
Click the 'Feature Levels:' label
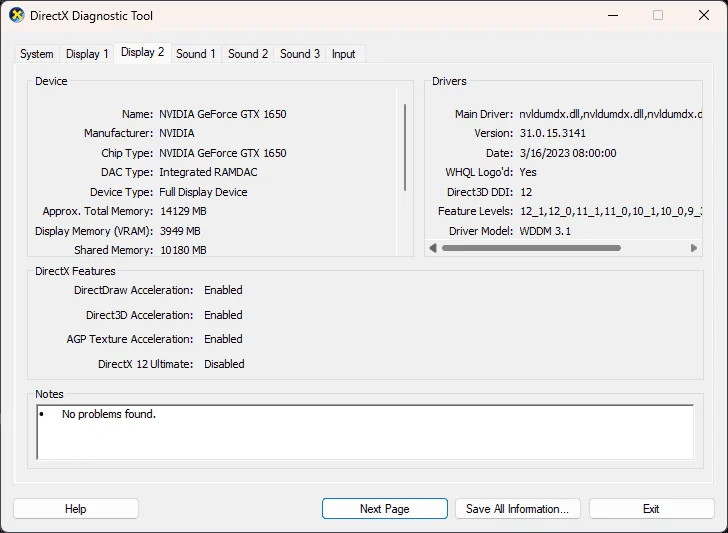475,211
